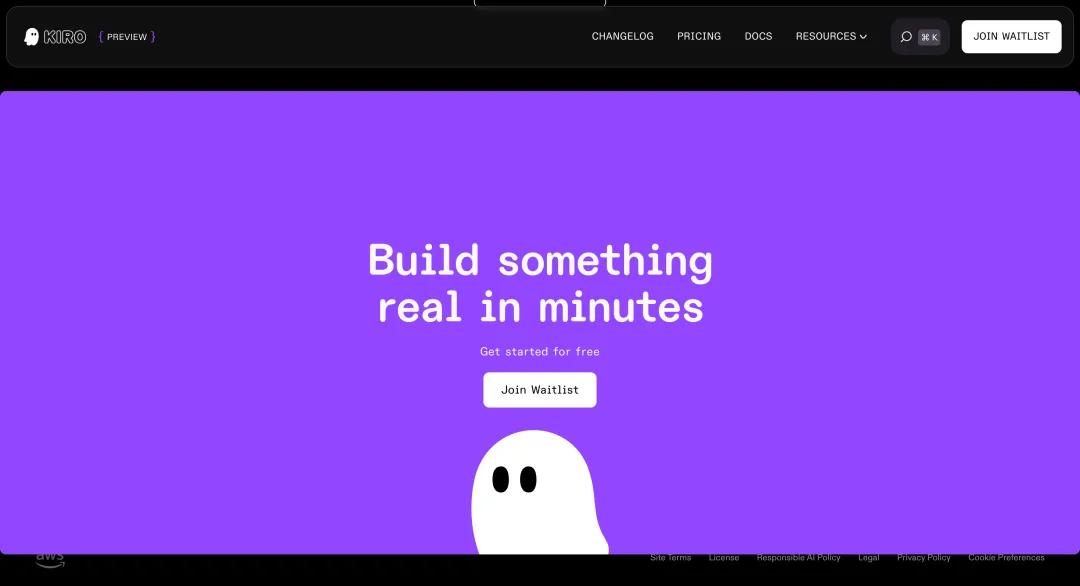Screen dimensions: 1080x586
Task: Open Cookie Preferences in the footer
Action: pos(1006,558)
